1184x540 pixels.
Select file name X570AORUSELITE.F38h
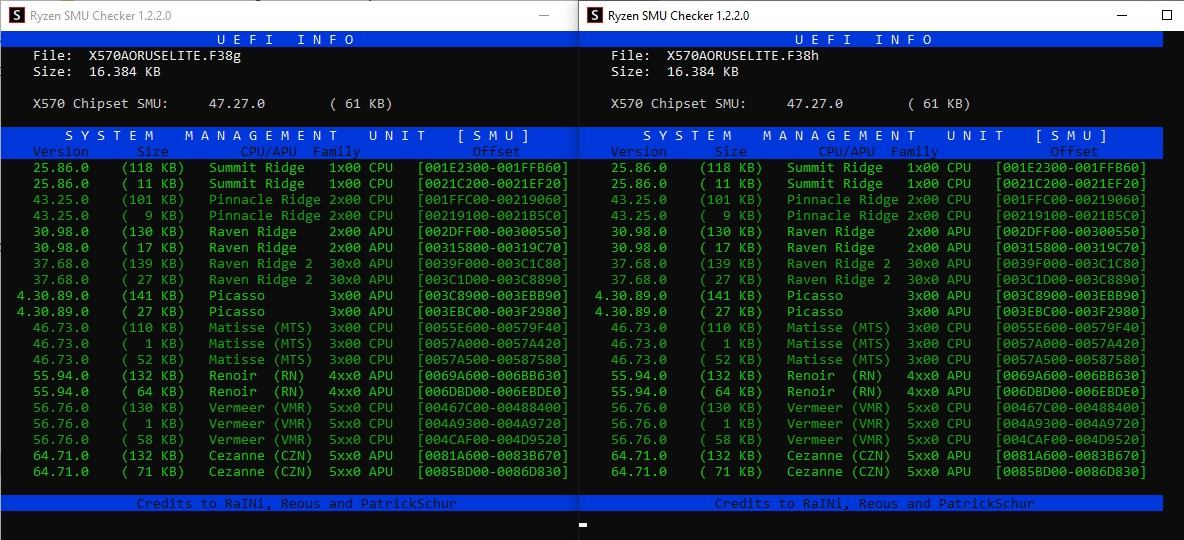point(743,55)
